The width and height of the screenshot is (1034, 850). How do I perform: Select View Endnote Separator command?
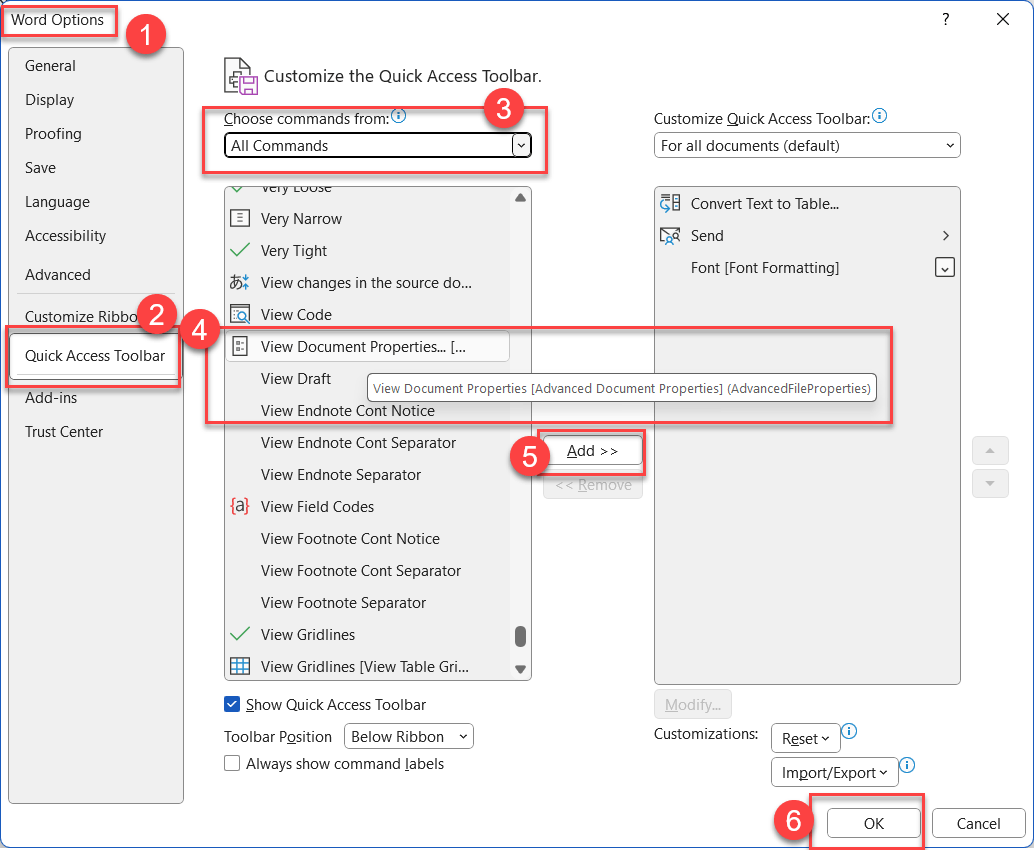point(367,474)
